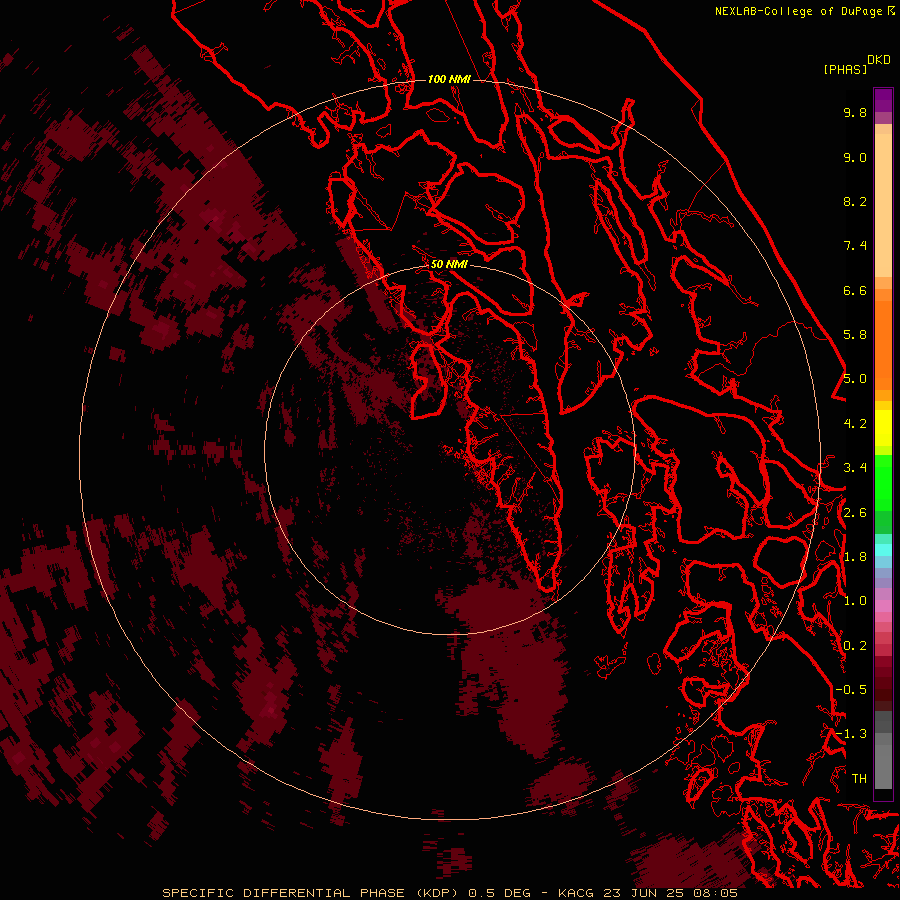Image resolution: width=900 pixels, height=900 pixels.
Task: Click the DKD label above the color scale
Action: coord(879,60)
